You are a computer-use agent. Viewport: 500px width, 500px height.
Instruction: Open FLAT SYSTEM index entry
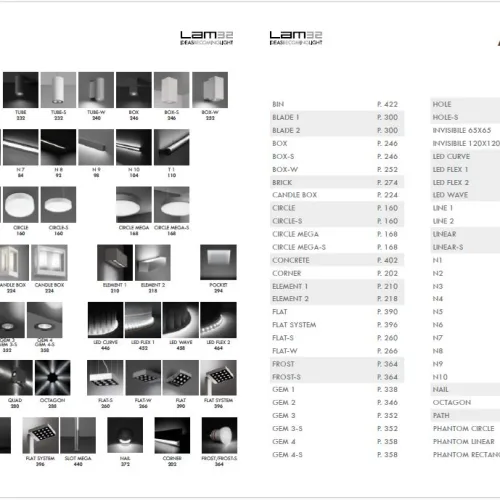point(337,325)
